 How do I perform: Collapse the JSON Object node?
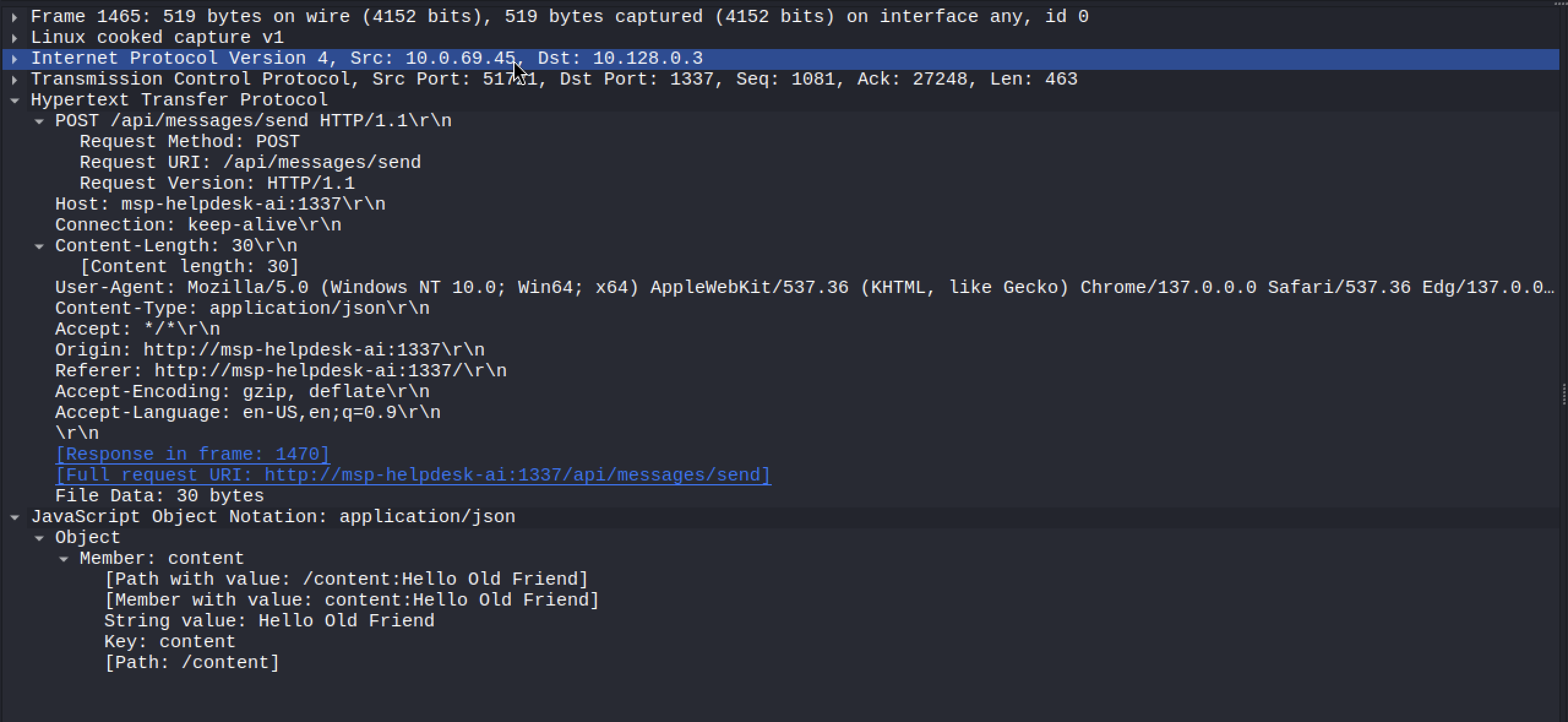click(x=39, y=538)
